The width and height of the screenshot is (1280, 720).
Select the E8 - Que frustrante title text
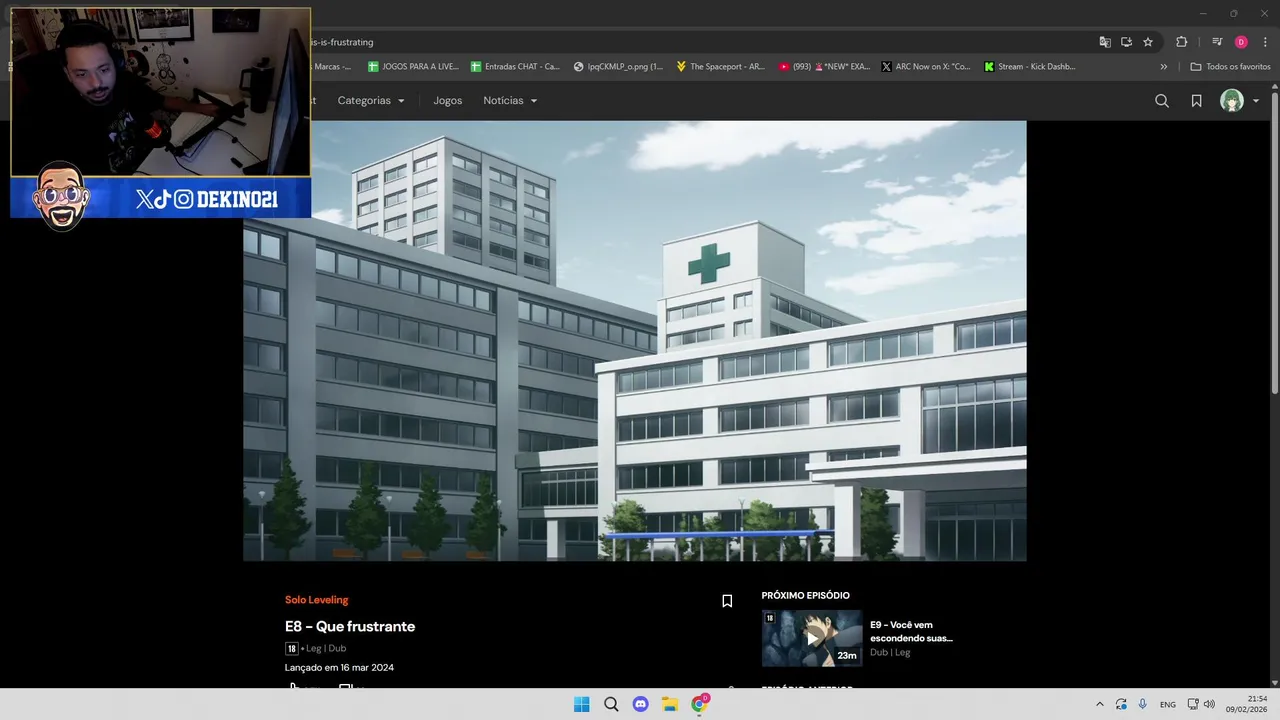pyautogui.click(x=350, y=626)
